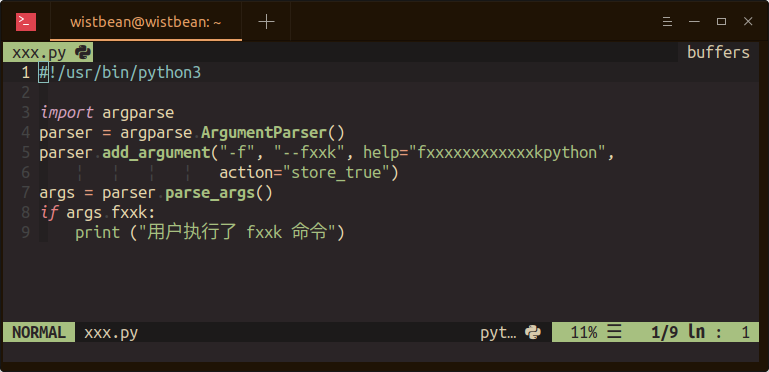Click the "store_true" string on line 6
The height and width of the screenshot is (372, 769).
coord(334,173)
